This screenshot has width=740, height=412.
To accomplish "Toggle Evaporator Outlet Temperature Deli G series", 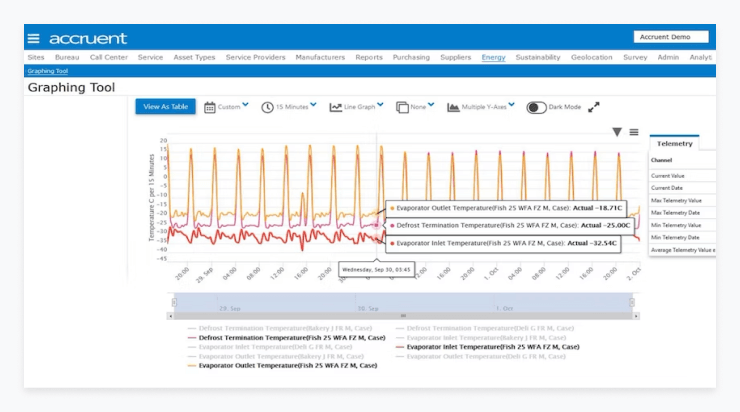I will click(480, 356).
